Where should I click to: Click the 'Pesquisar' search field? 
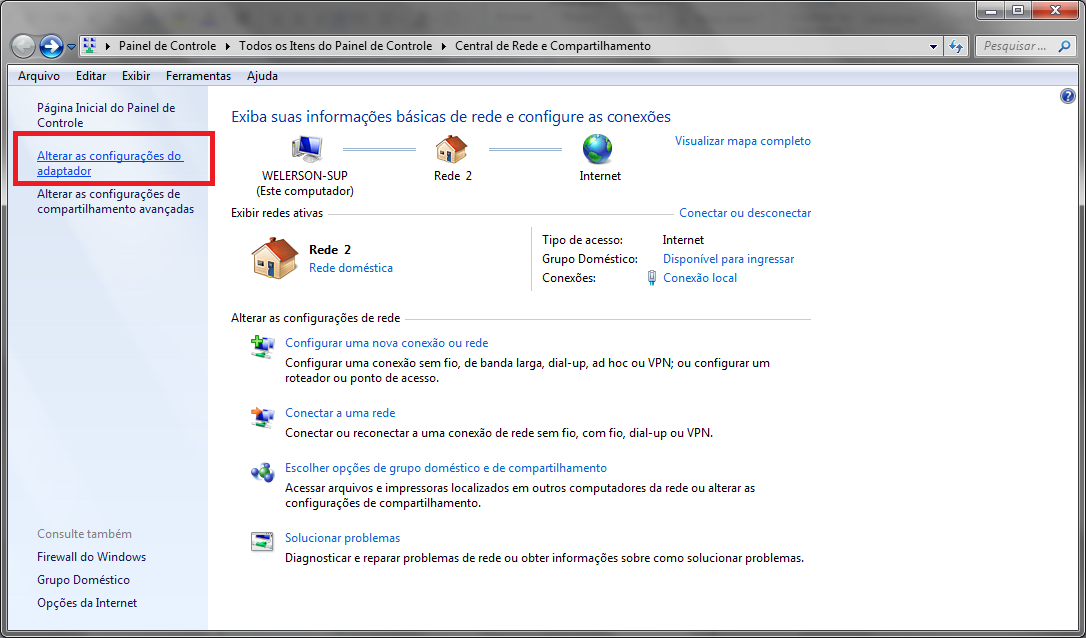pos(1014,46)
